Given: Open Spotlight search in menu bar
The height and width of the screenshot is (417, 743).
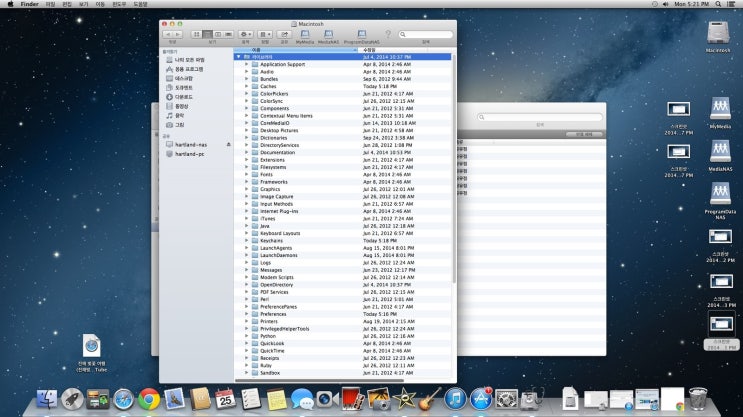Looking at the screenshot, I should point(718,4).
